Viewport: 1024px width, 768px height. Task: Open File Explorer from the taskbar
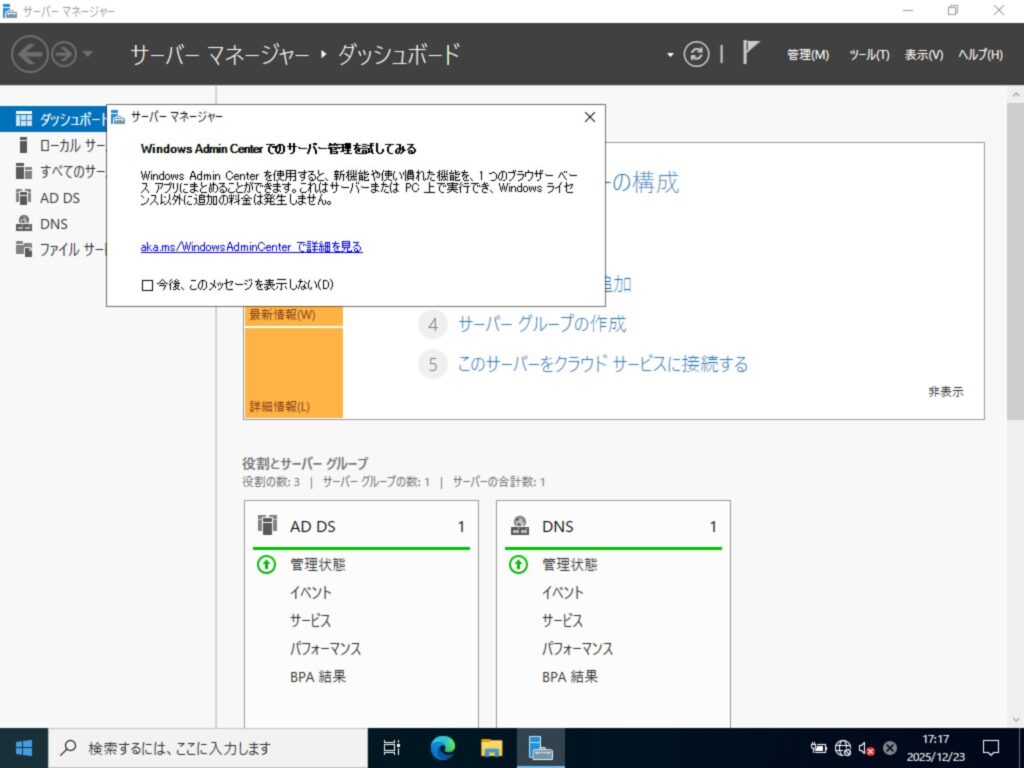tap(491, 747)
